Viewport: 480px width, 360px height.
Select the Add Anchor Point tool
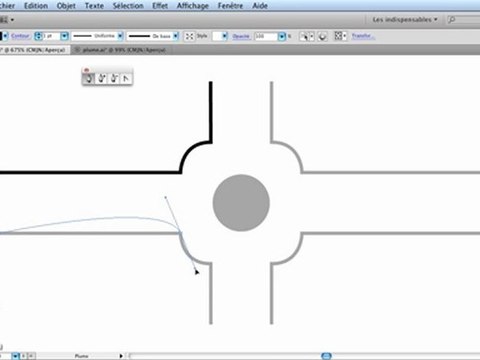(x=102, y=79)
